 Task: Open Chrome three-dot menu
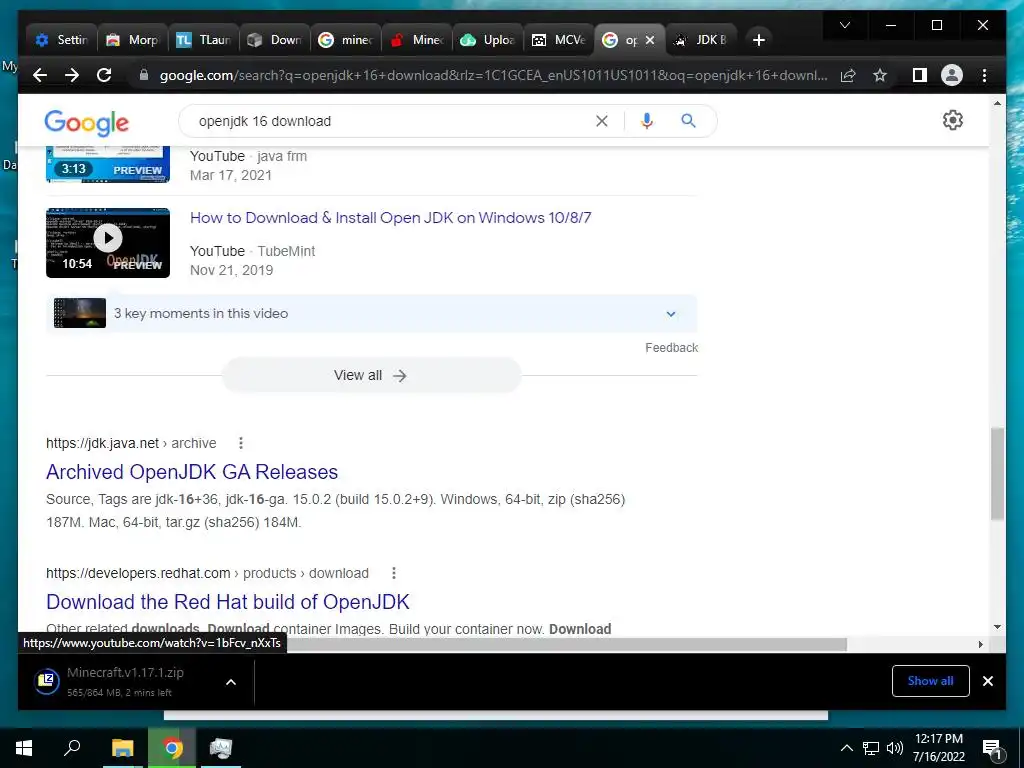984,76
